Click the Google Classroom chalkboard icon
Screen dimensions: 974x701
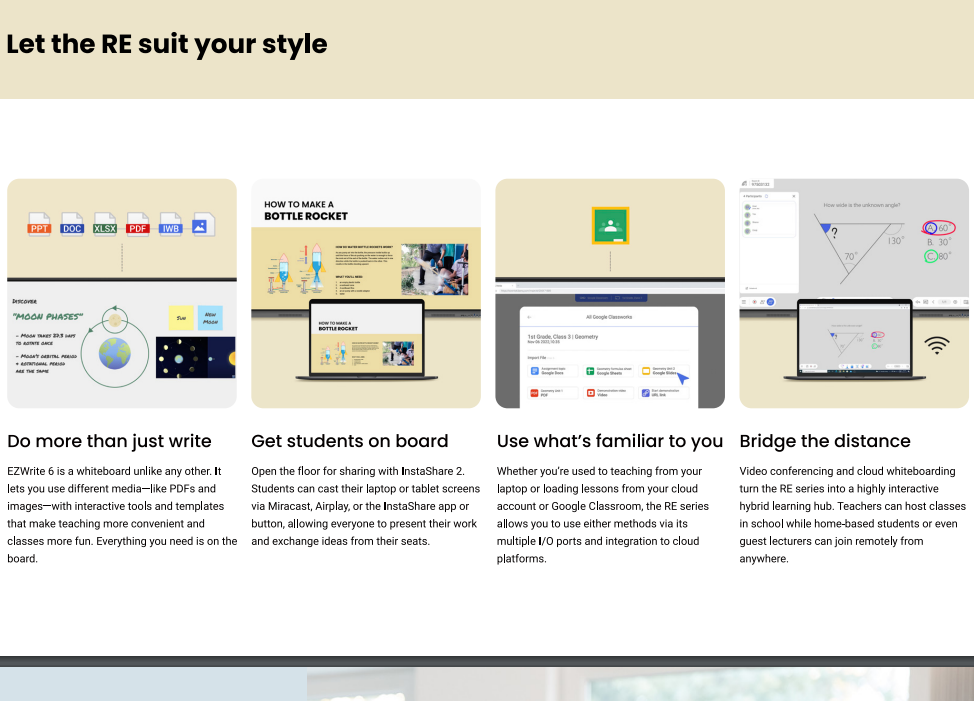pyautogui.click(x=610, y=225)
